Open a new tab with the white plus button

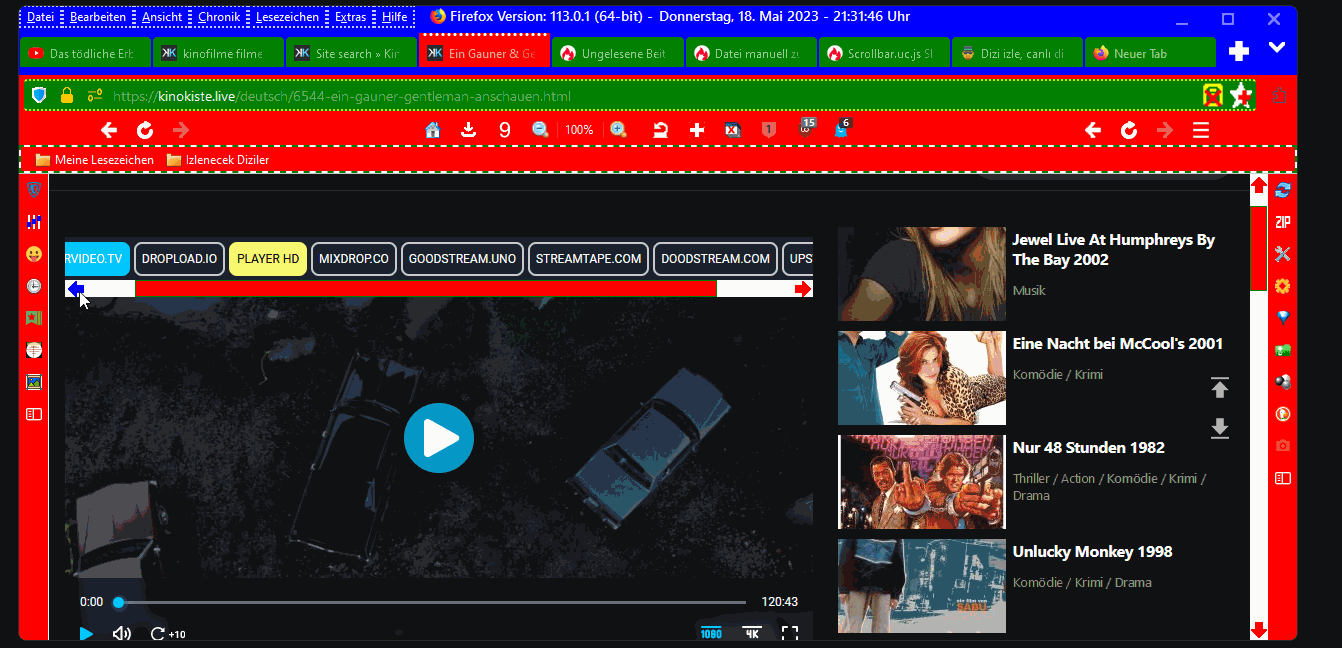tap(1239, 51)
